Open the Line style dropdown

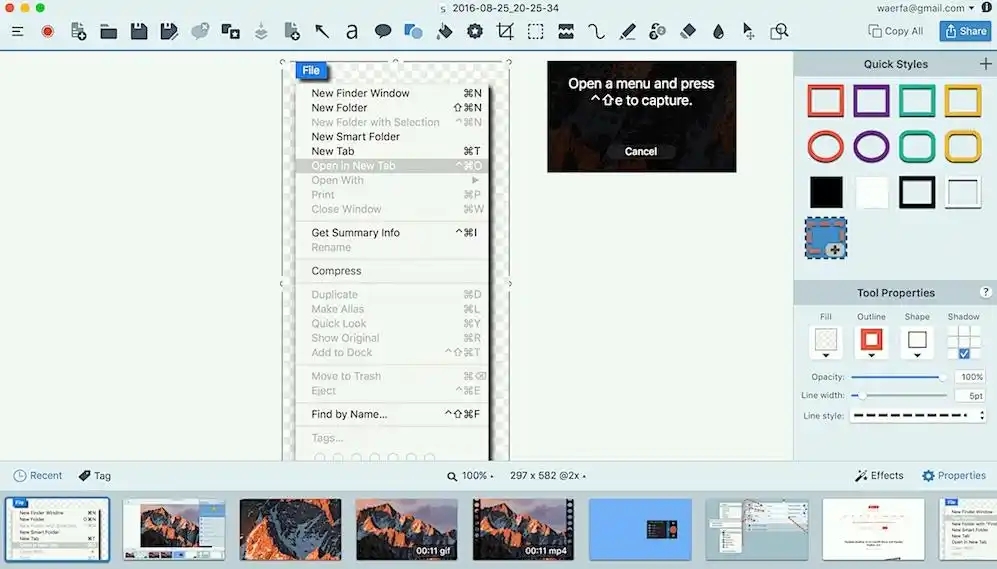click(x=918, y=415)
